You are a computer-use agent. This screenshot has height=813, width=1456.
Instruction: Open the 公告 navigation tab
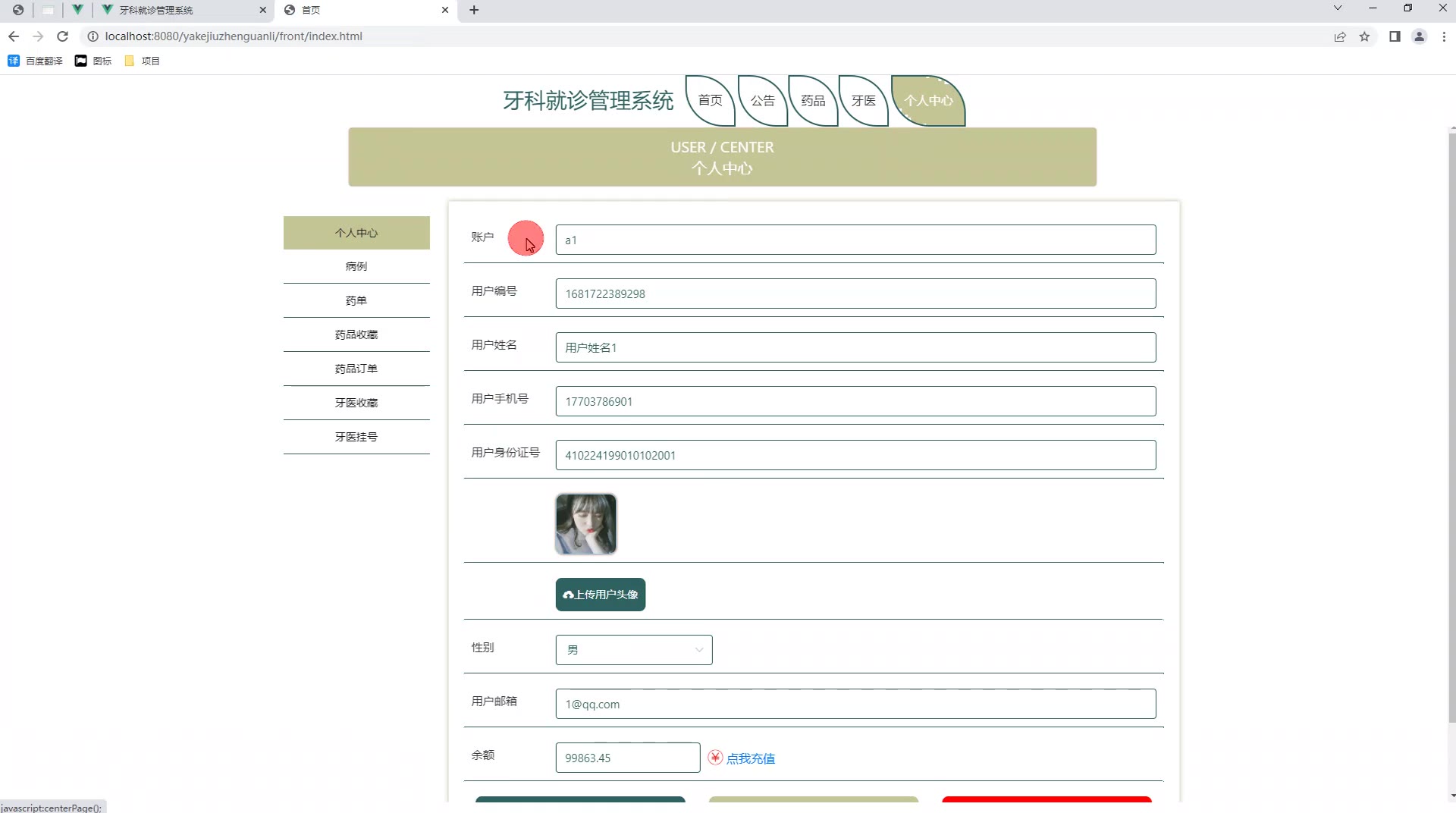pos(763,101)
